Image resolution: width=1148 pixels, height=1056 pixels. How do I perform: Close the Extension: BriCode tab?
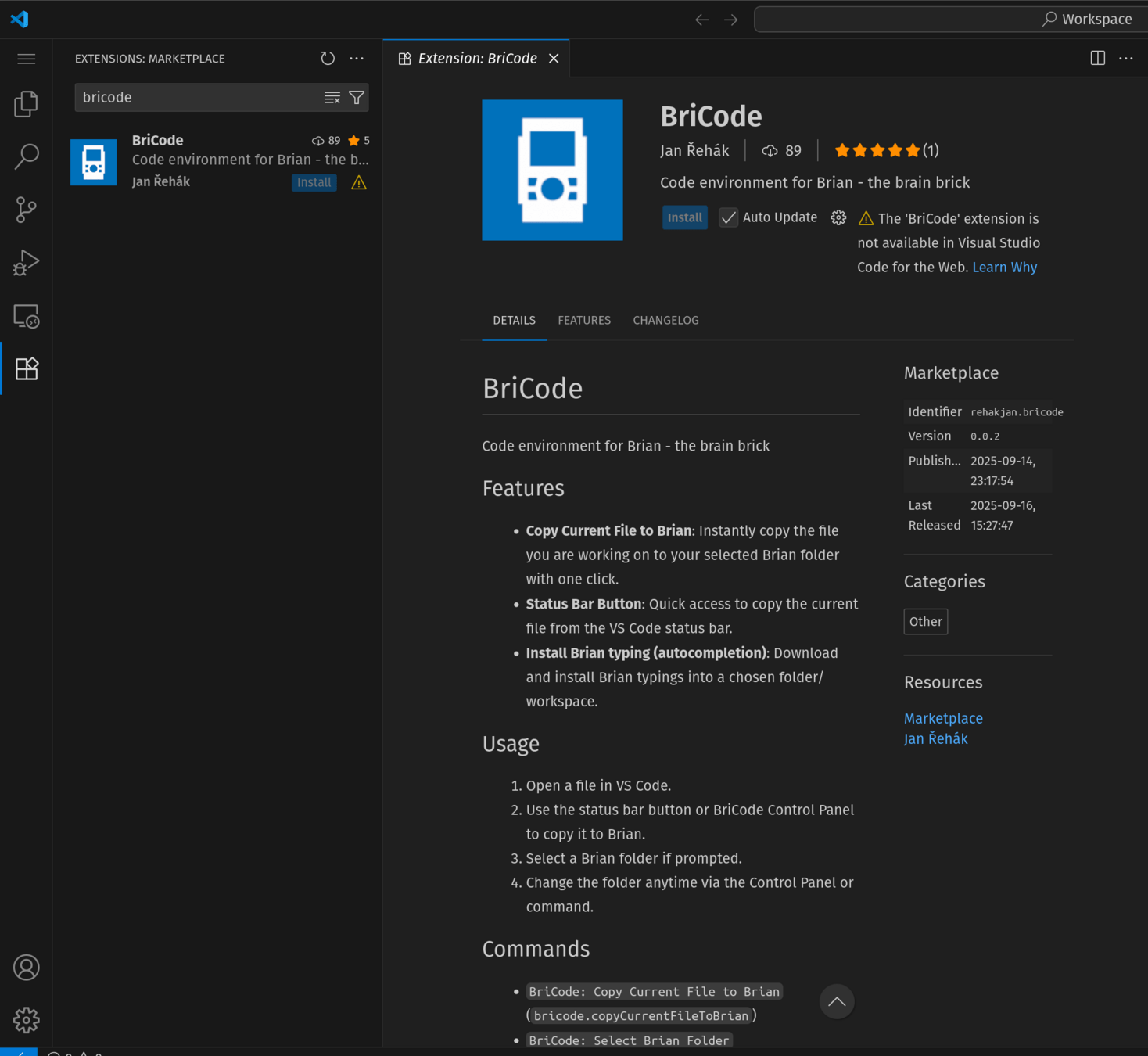(x=554, y=59)
